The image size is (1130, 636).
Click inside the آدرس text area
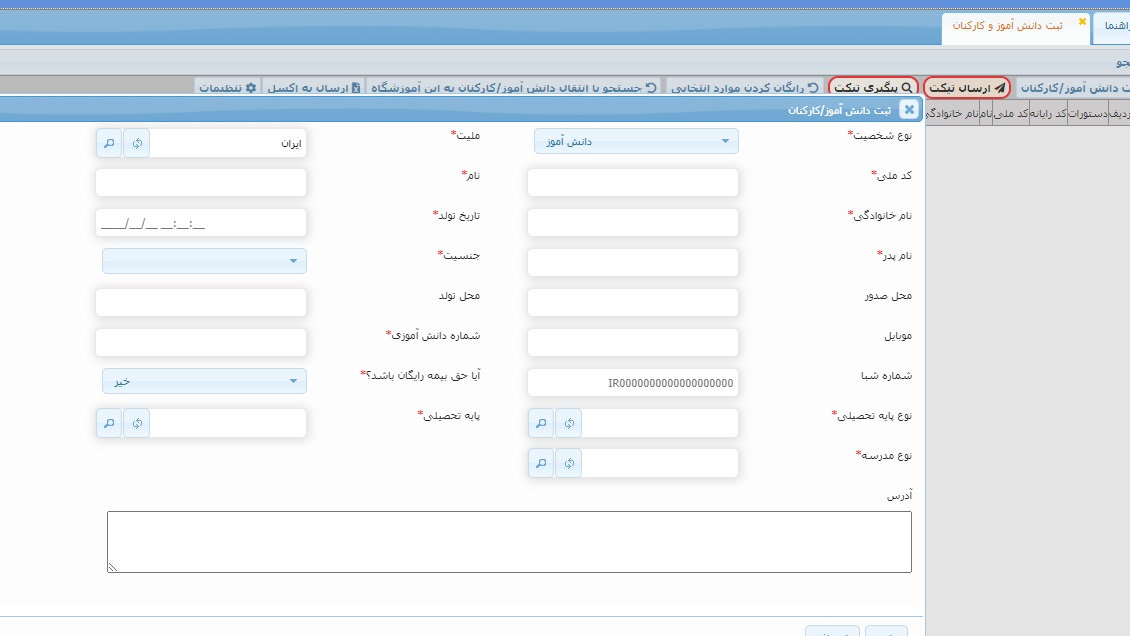pyautogui.click(x=509, y=541)
